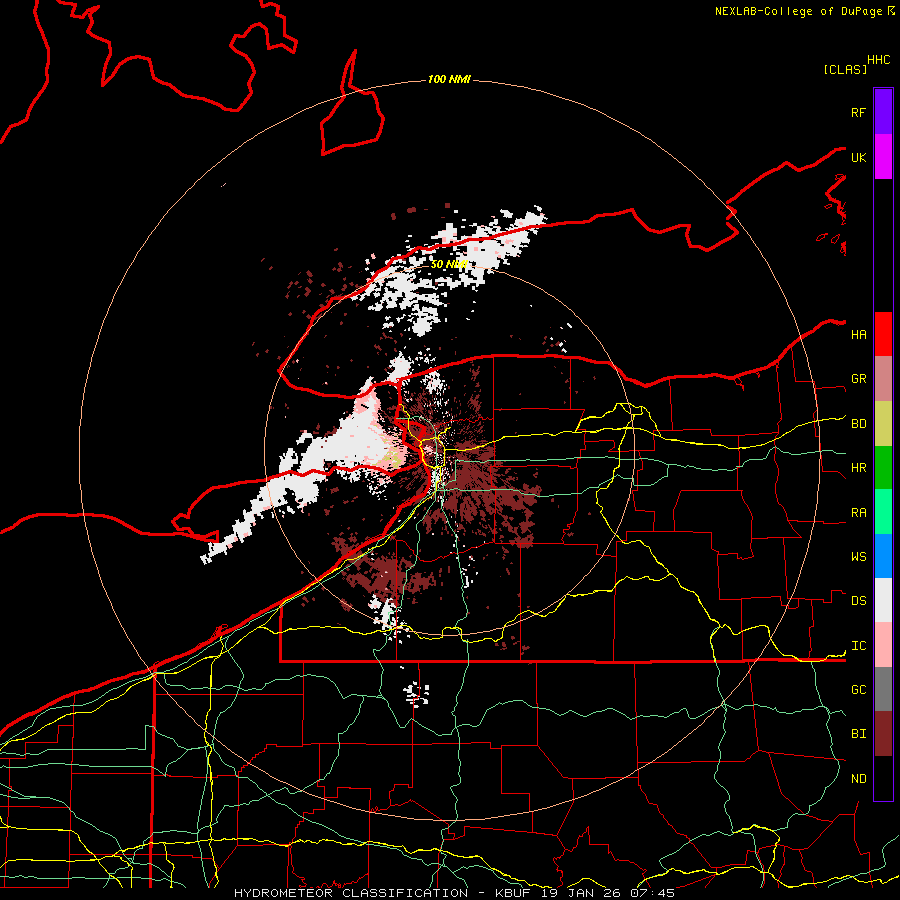Click the NEXLAB-College of DuPage credit text
900x900 pixels.
click(798, 11)
